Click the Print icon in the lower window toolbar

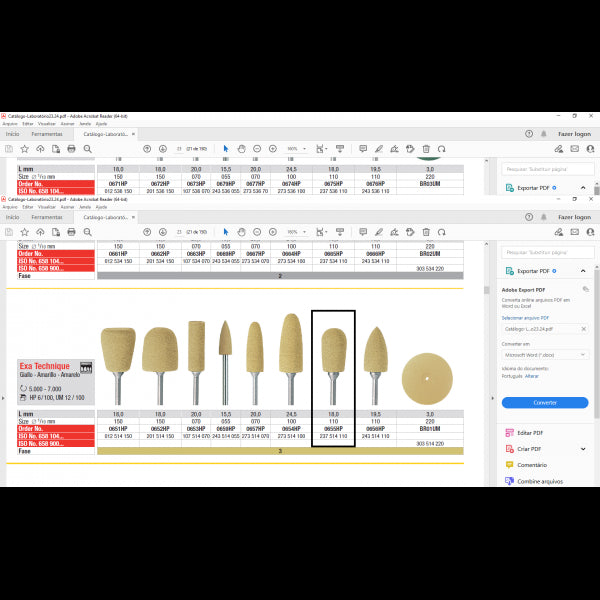point(71,231)
